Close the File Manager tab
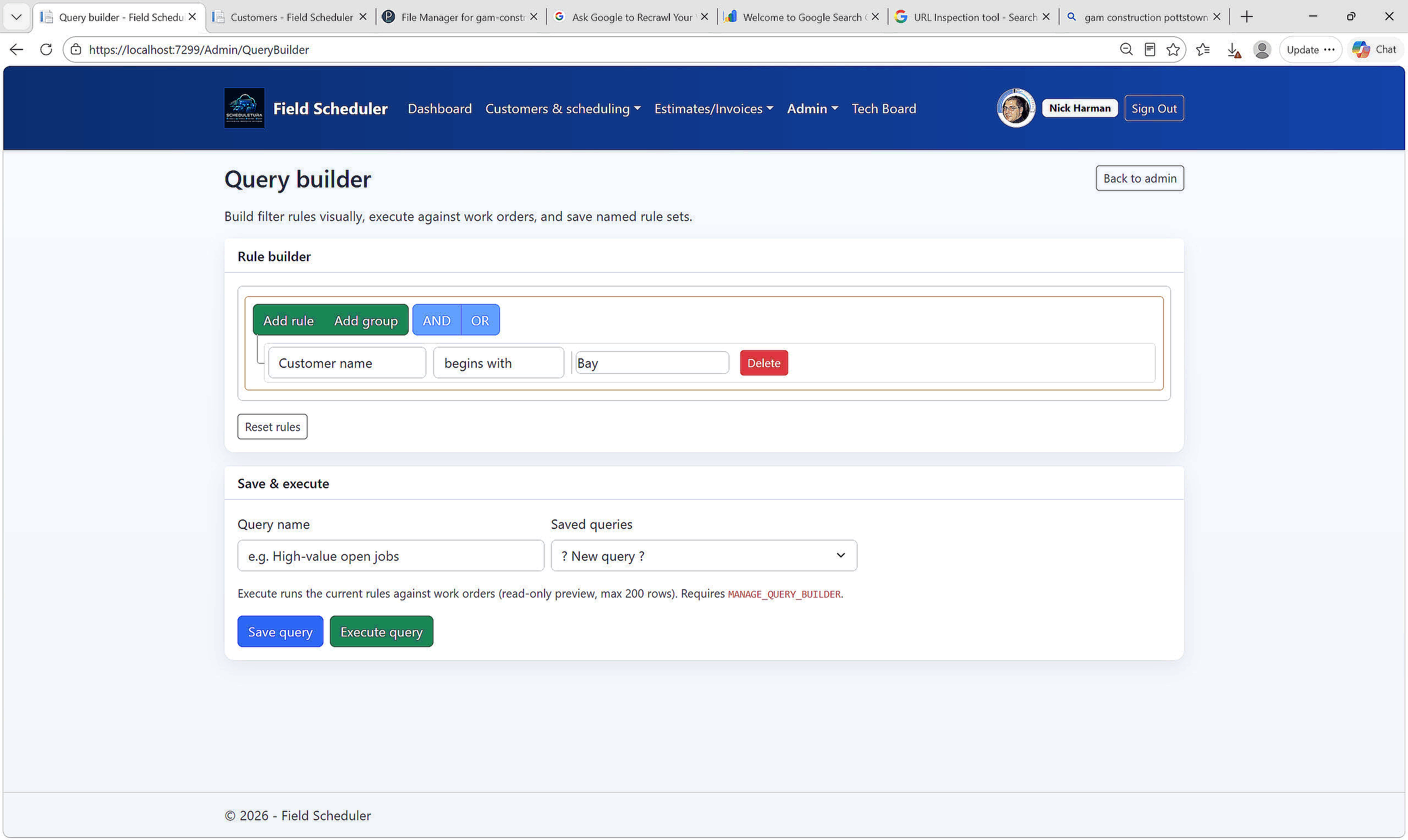The height and width of the screenshot is (840, 1408). point(534,17)
